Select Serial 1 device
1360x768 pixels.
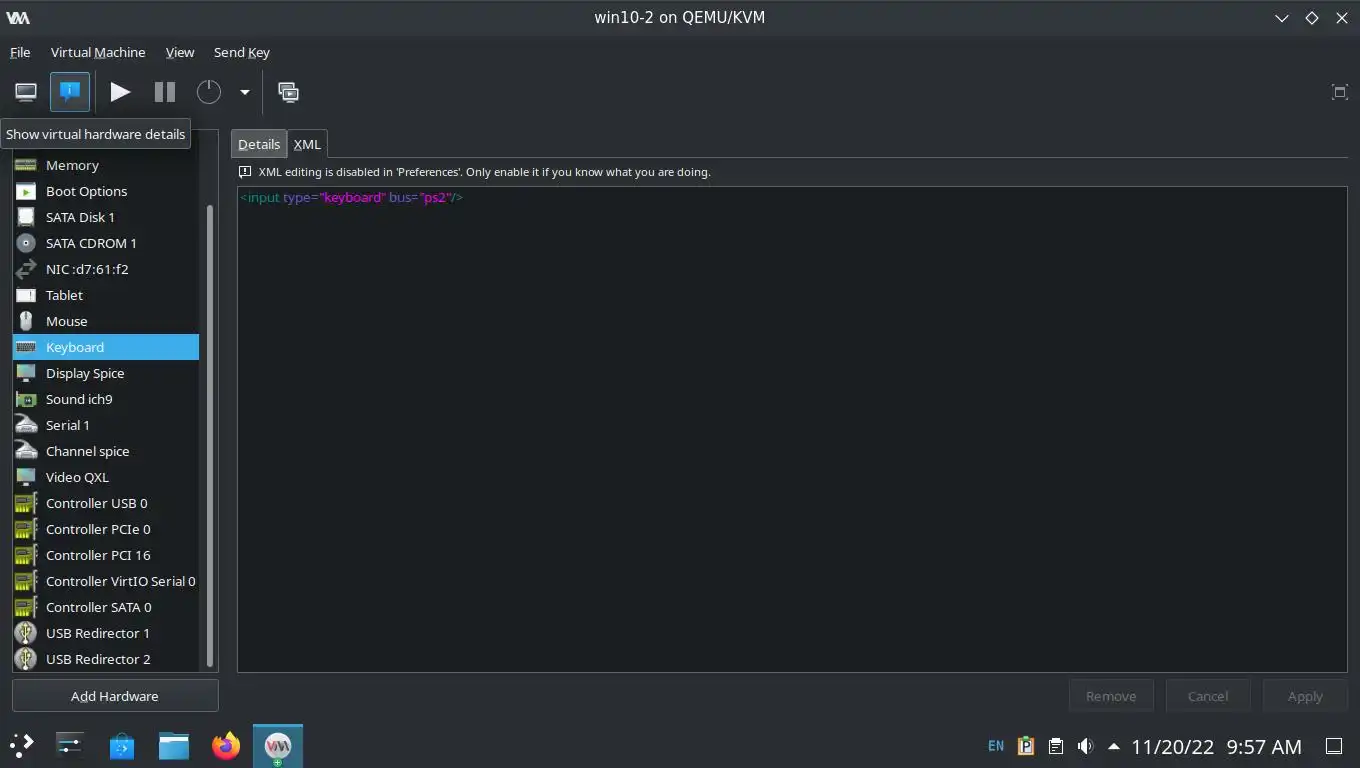(106, 425)
